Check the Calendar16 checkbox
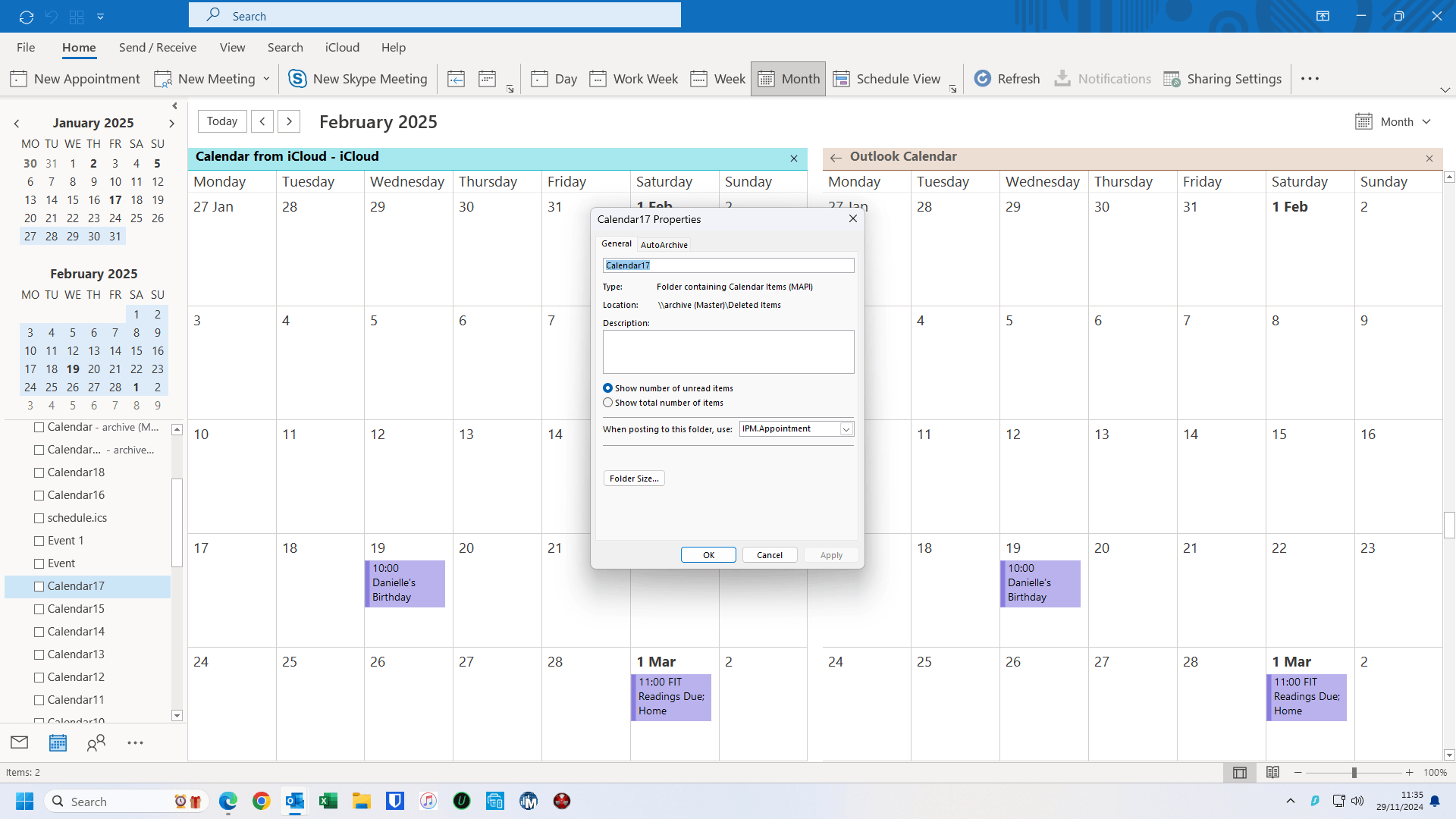The width and height of the screenshot is (1456, 819). point(39,495)
